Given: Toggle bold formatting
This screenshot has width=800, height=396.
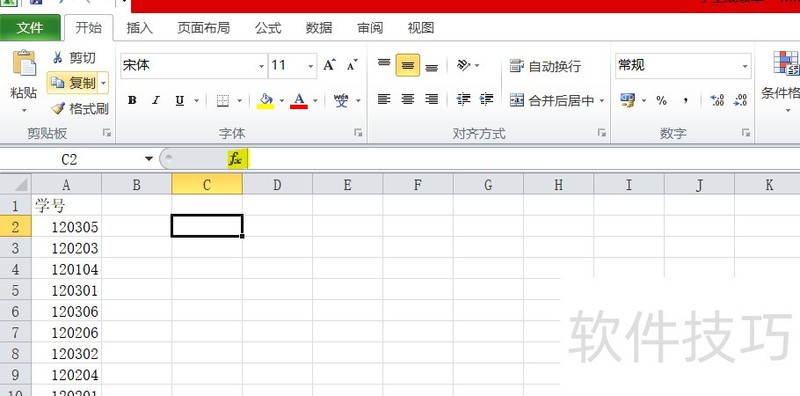Looking at the screenshot, I should click(x=132, y=101).
